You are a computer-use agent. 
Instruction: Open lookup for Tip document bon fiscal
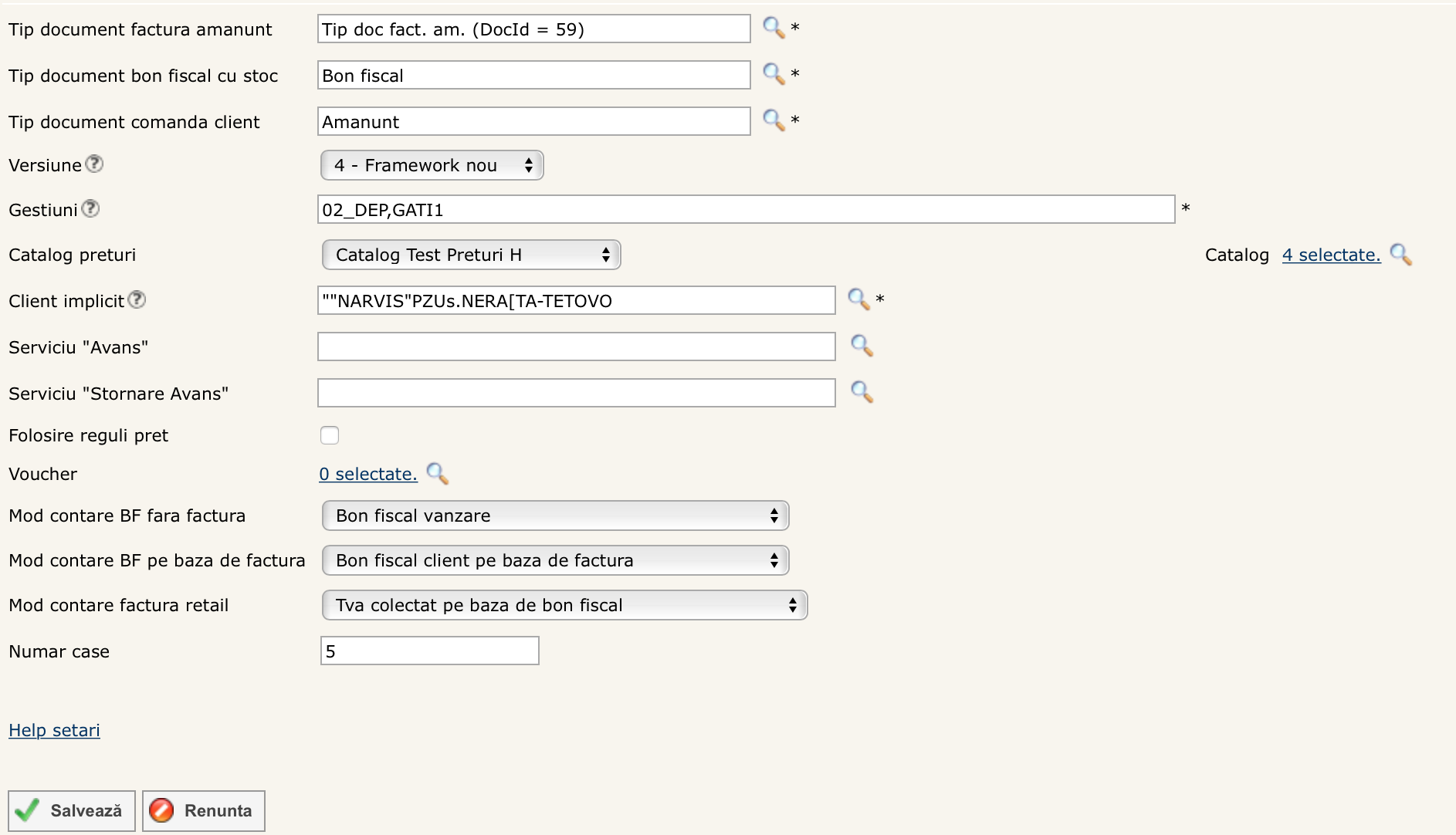pos(773,74)
